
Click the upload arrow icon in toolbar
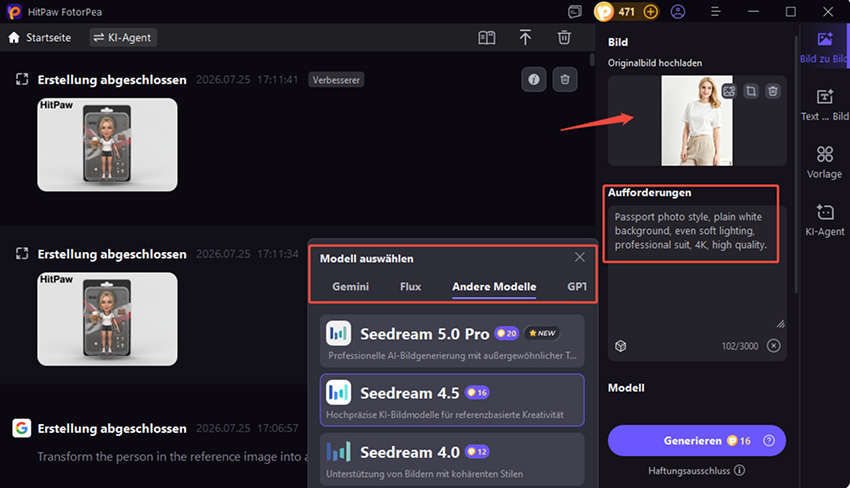[x=525, y=37]
